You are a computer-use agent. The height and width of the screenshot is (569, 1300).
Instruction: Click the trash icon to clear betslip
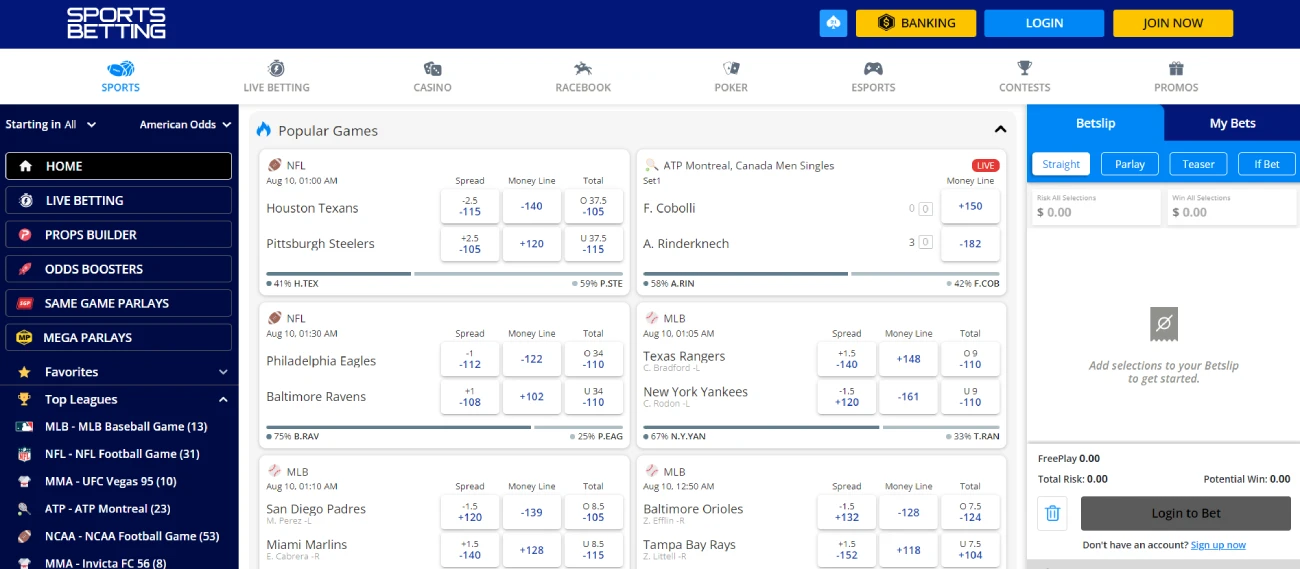[1052, 513]
